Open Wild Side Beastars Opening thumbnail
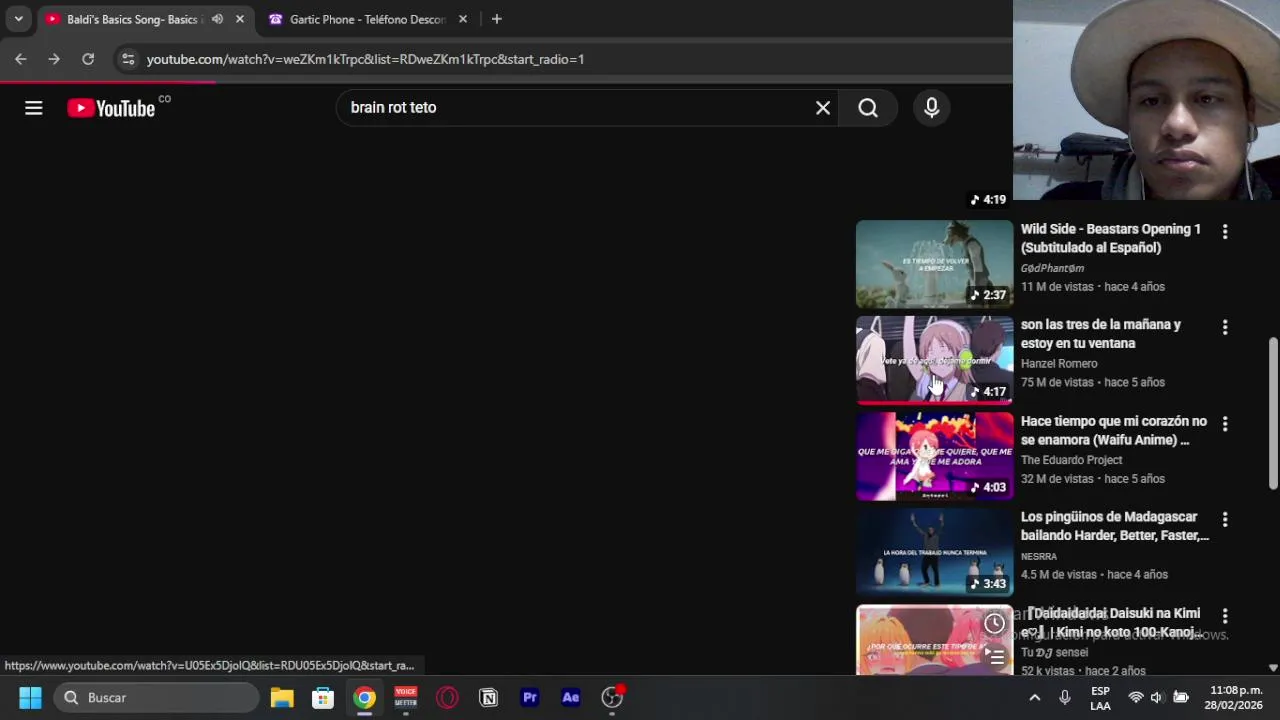The image size is (1280, 720). 934,264
